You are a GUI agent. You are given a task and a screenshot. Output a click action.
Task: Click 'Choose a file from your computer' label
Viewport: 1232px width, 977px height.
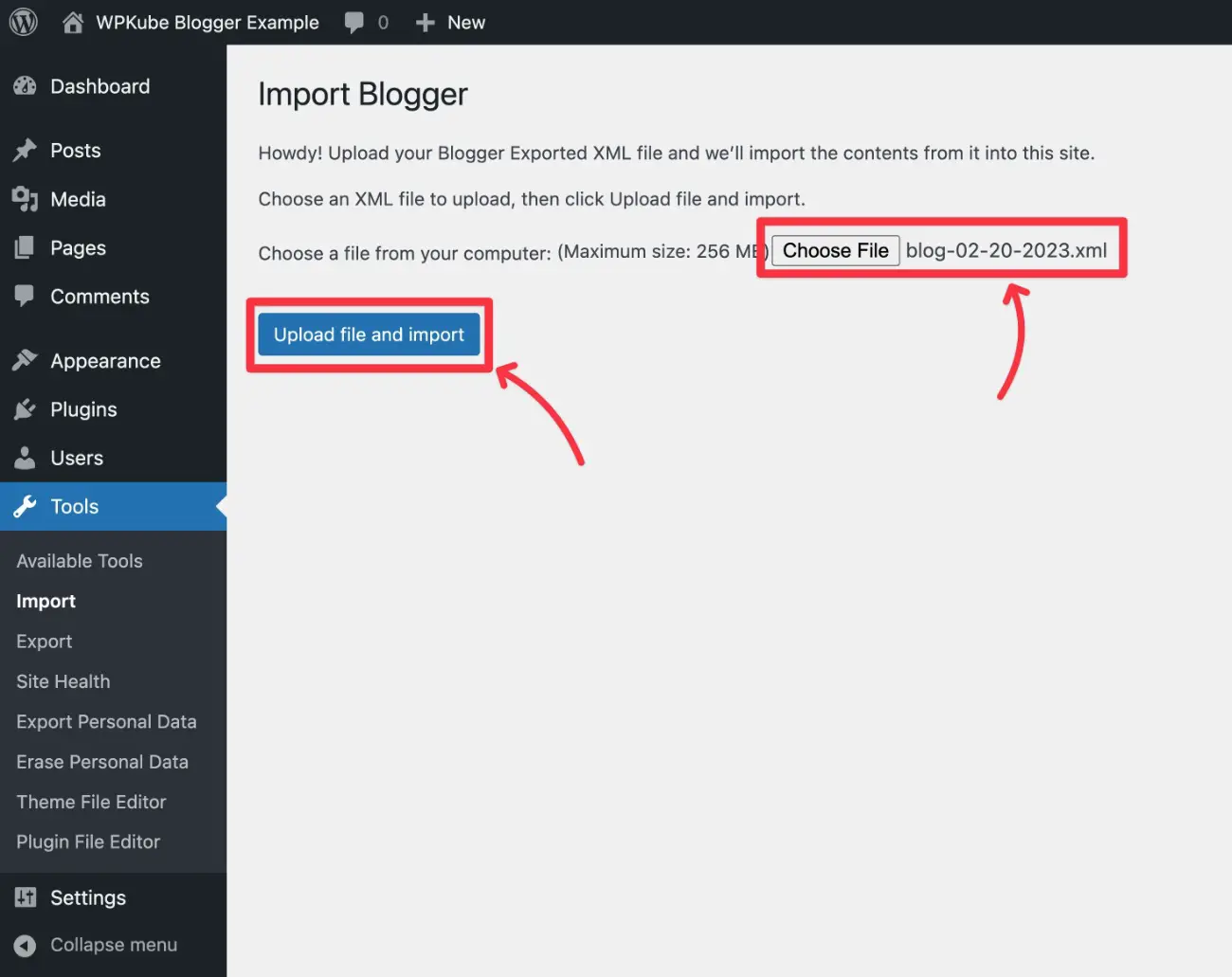405,253
